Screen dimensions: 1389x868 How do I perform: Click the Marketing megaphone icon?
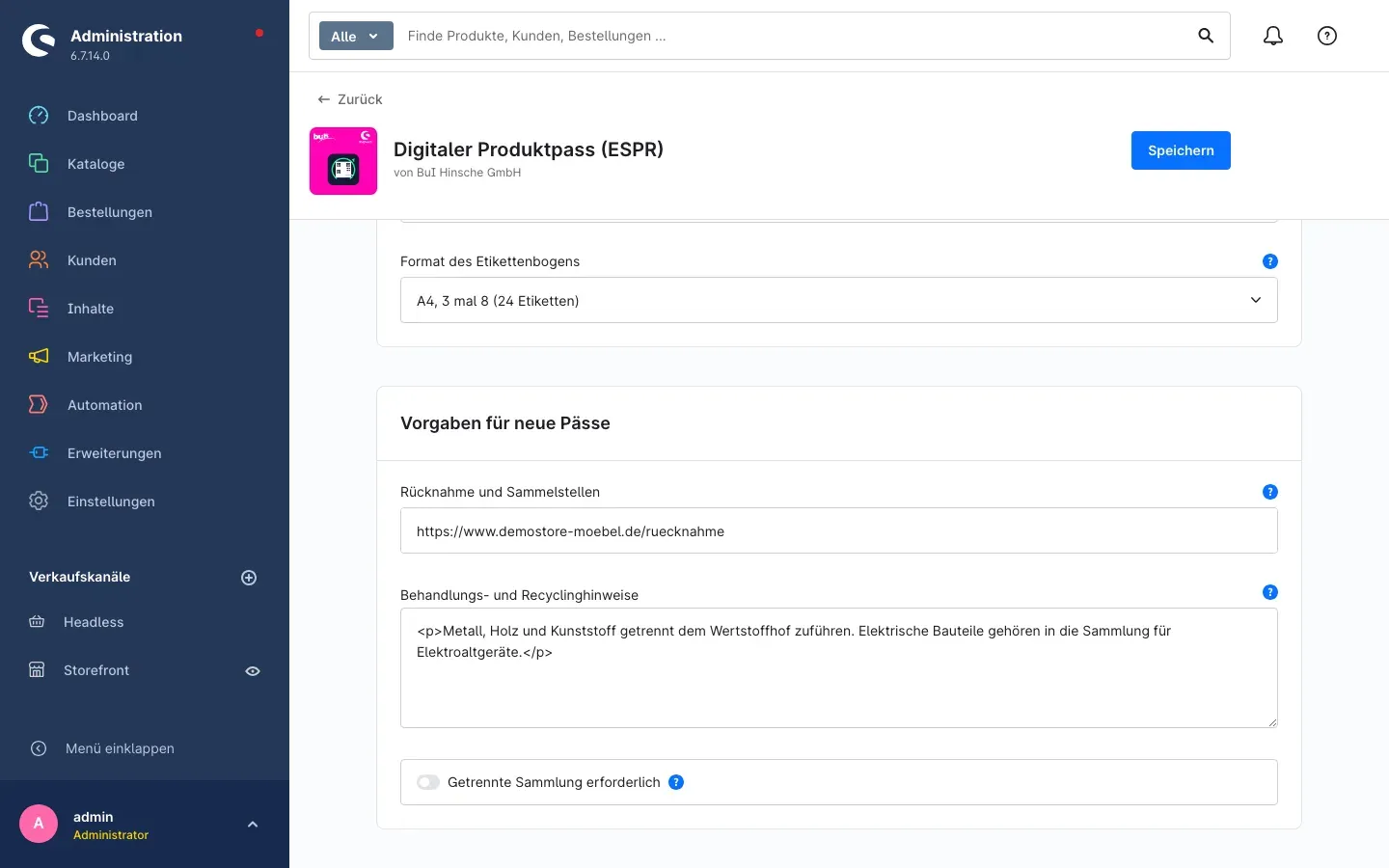click(39, 357)
